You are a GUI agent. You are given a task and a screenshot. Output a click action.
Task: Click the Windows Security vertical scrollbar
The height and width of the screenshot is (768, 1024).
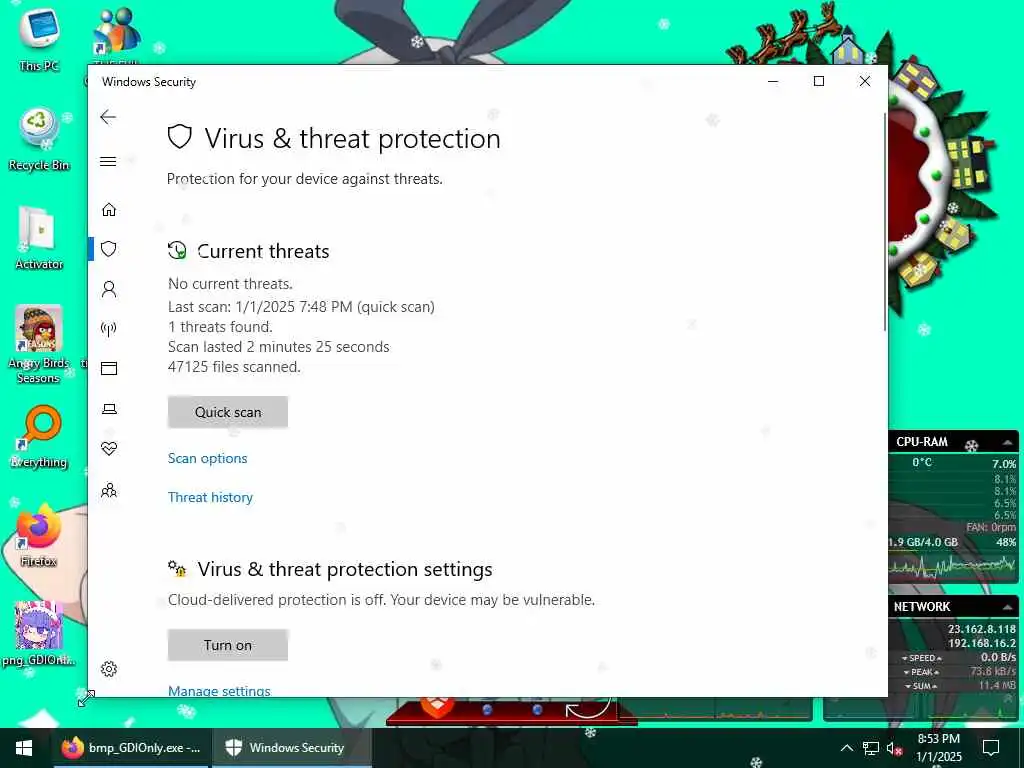pyautogui.click(x=885, y=222)
